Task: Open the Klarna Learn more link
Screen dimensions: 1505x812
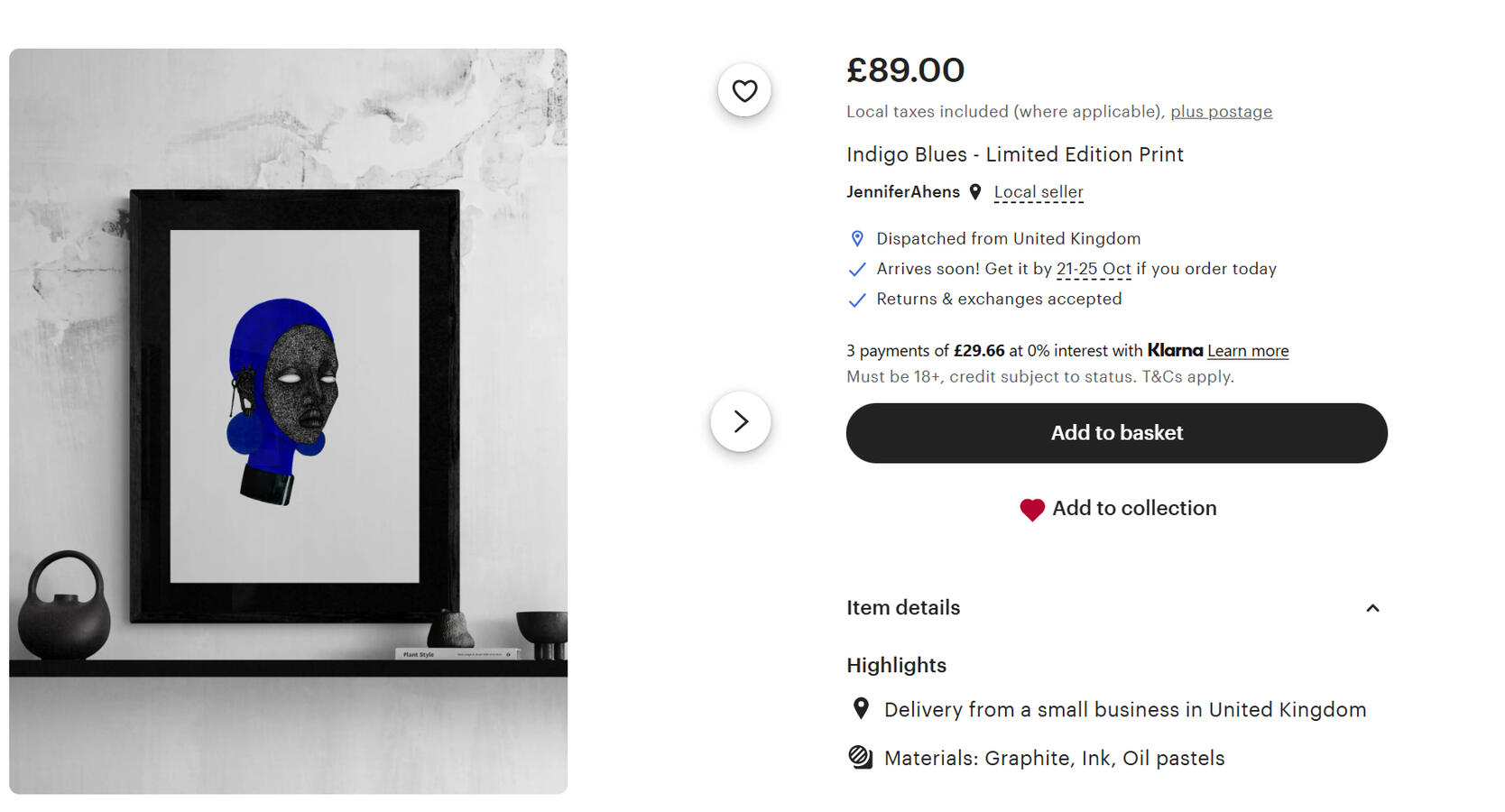Action: click(1248, 351)
